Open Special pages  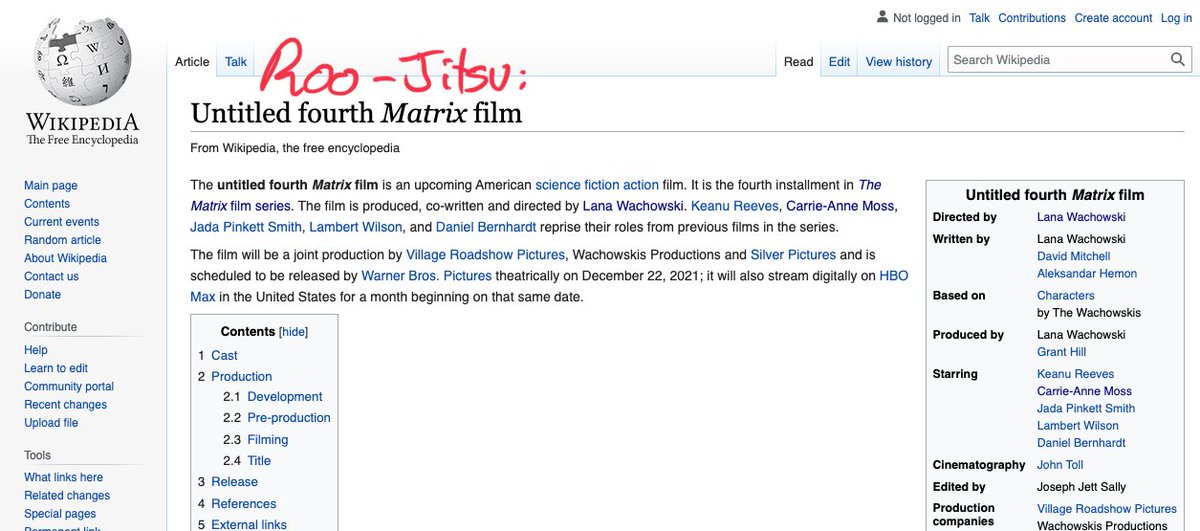point(60,514)
